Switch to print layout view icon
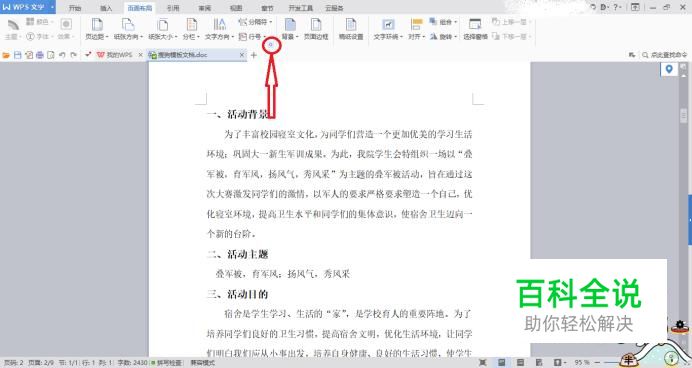The width and height of the screenshot is (692, 368). [x=502, y=363]
